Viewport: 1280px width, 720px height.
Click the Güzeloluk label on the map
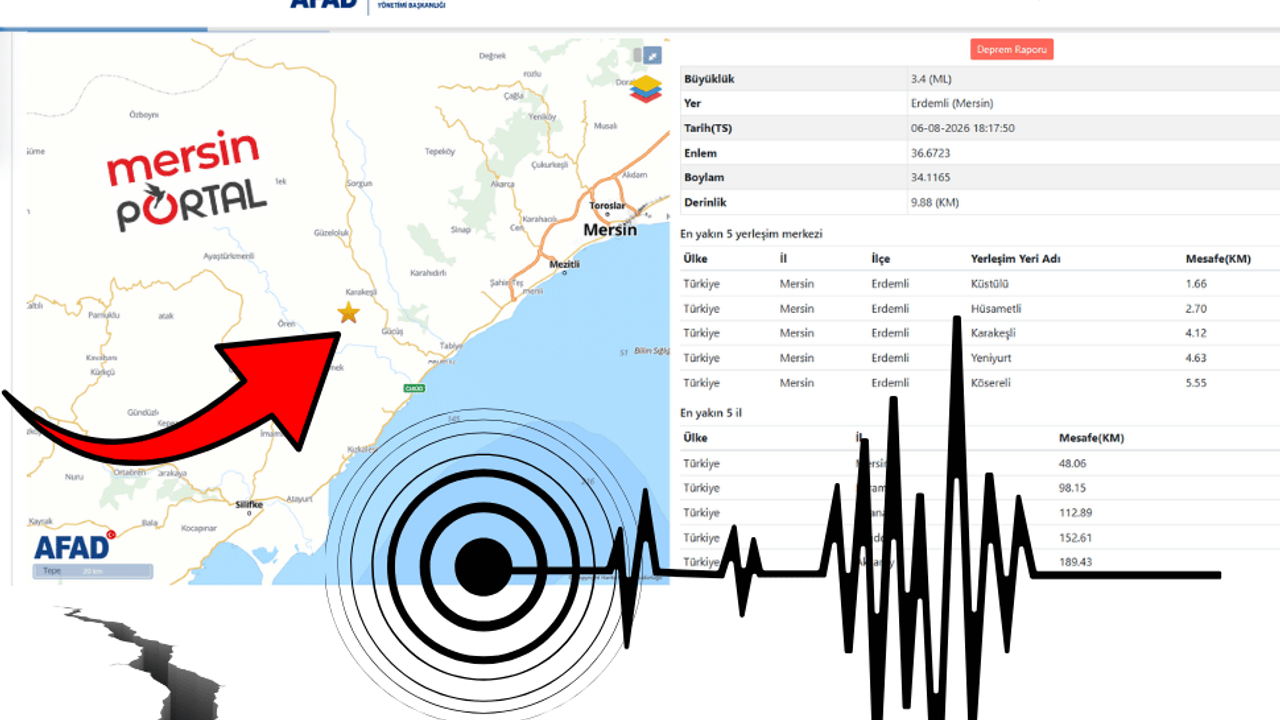[331, 233]
